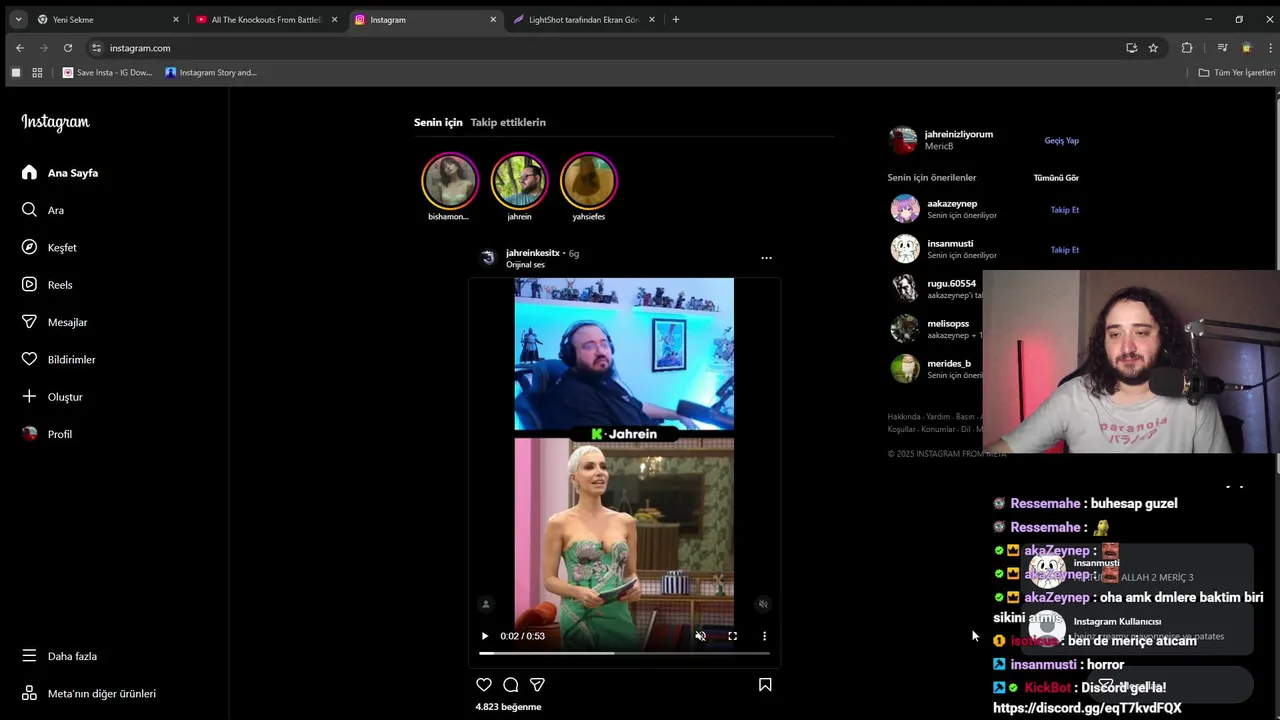Screen dimensions: 1280x720
Task: Open Mesajlar messages
Action: [54, 322]
